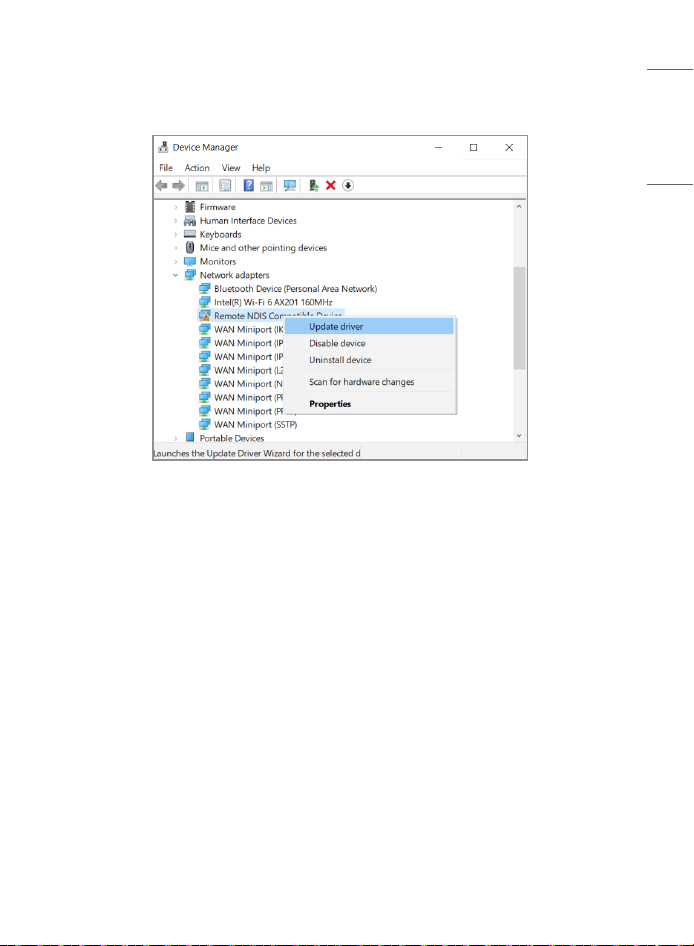Expand the Monitors tree node

point(176,261)
